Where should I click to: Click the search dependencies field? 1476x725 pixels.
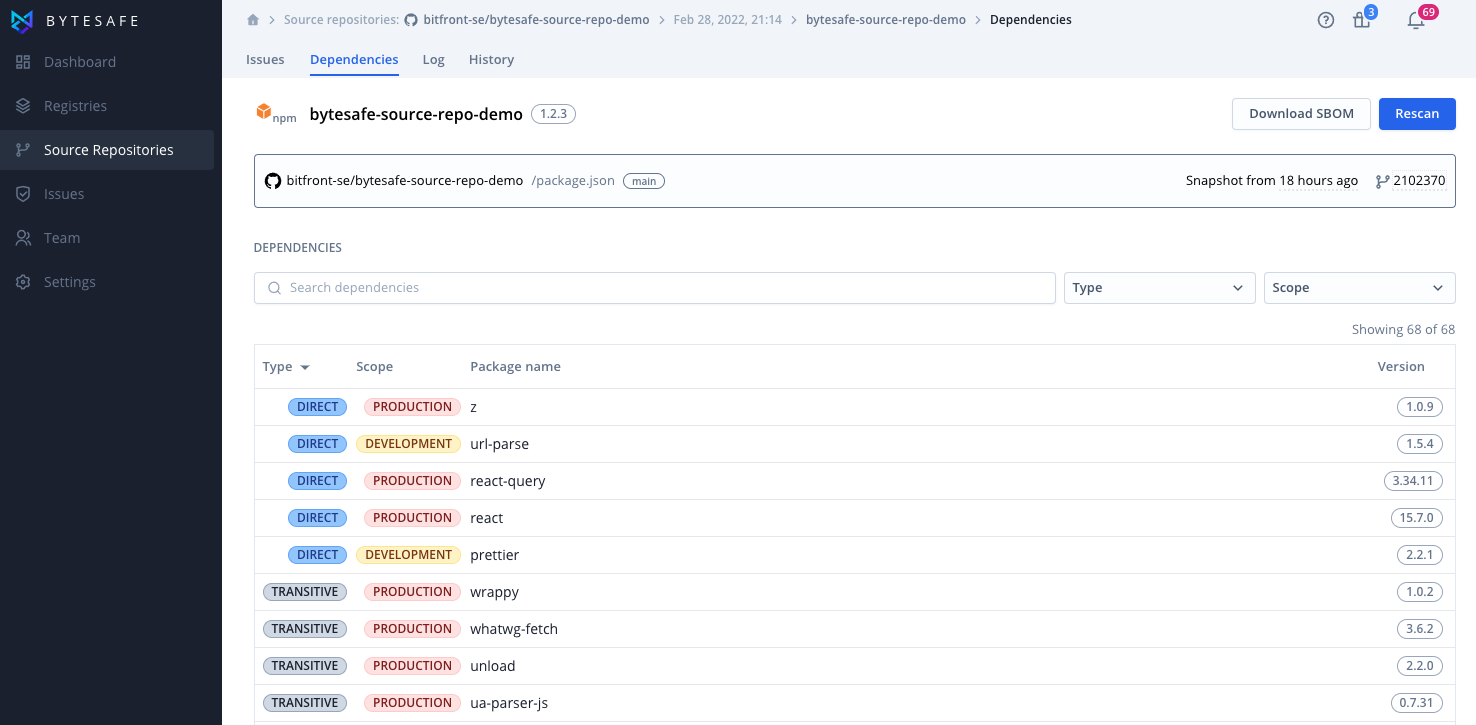[x=655, y=287]
